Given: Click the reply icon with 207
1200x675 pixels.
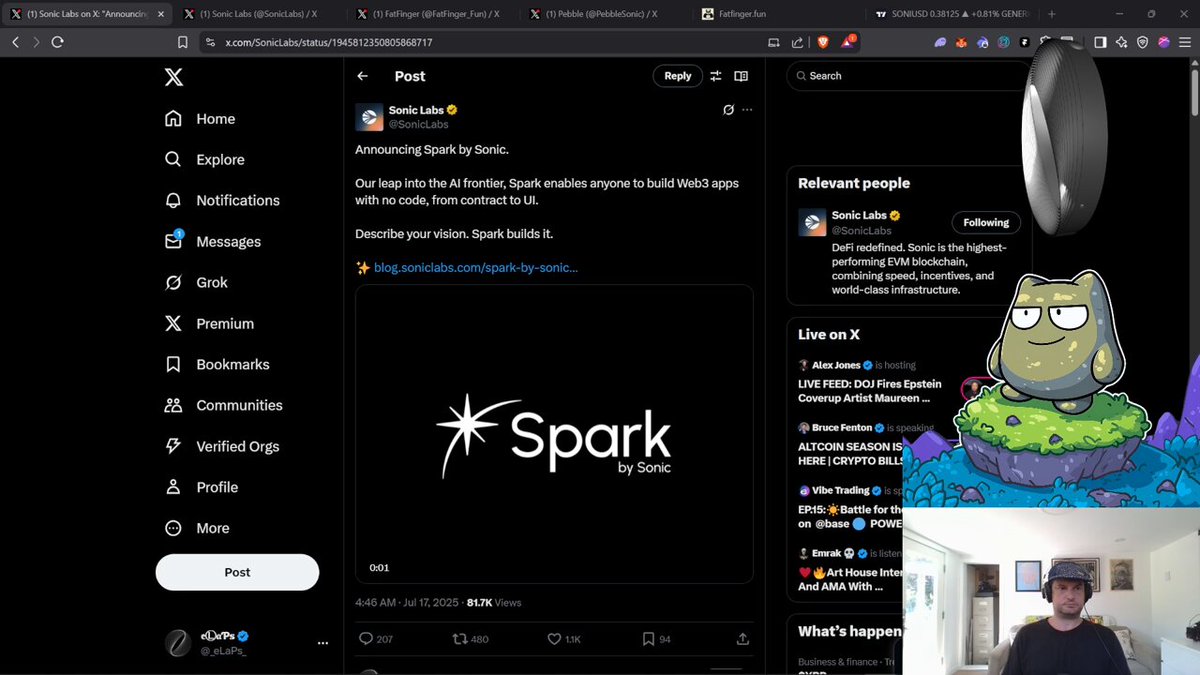Looking at the screenshot, I should pos(375,638).
